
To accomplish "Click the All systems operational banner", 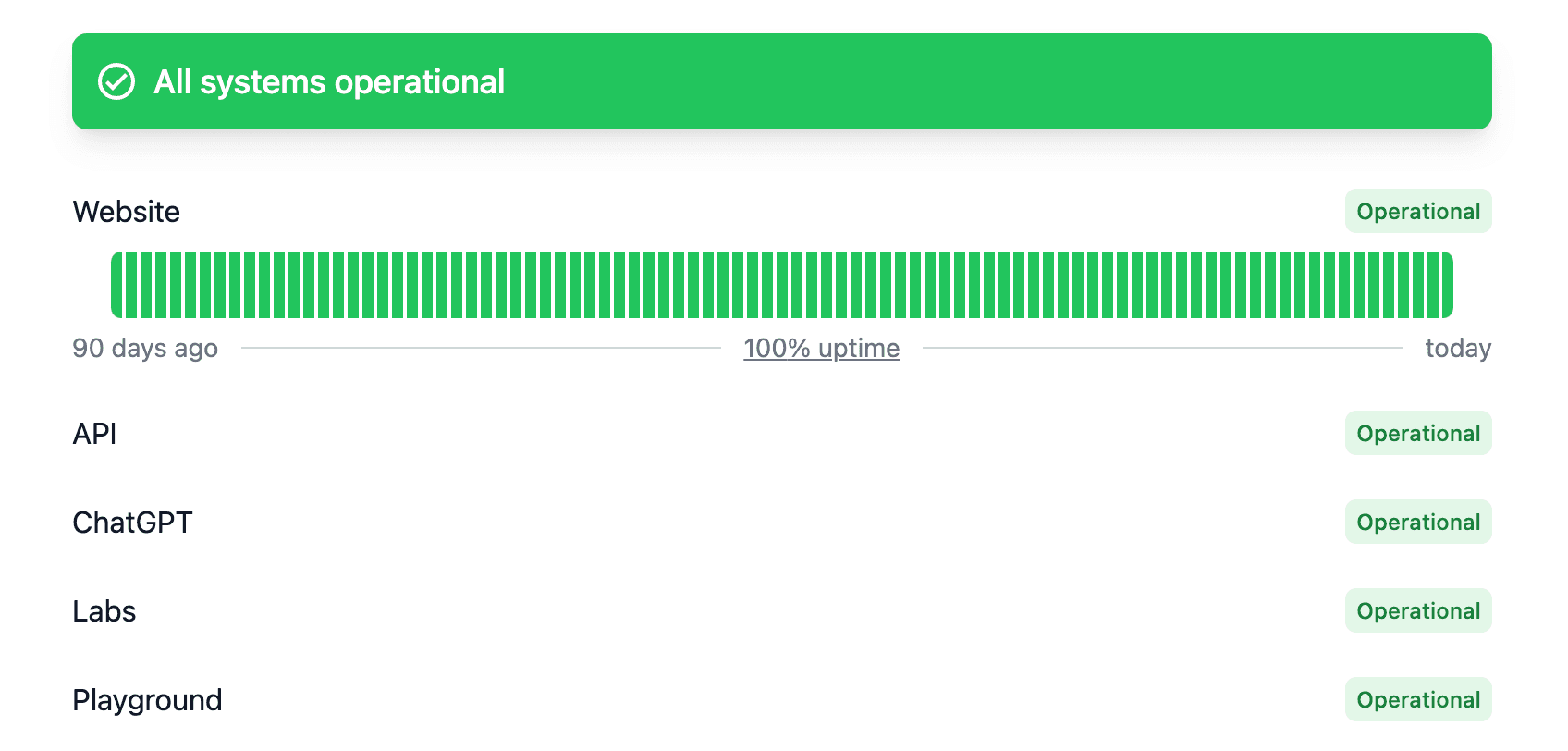I will [782, 82].
